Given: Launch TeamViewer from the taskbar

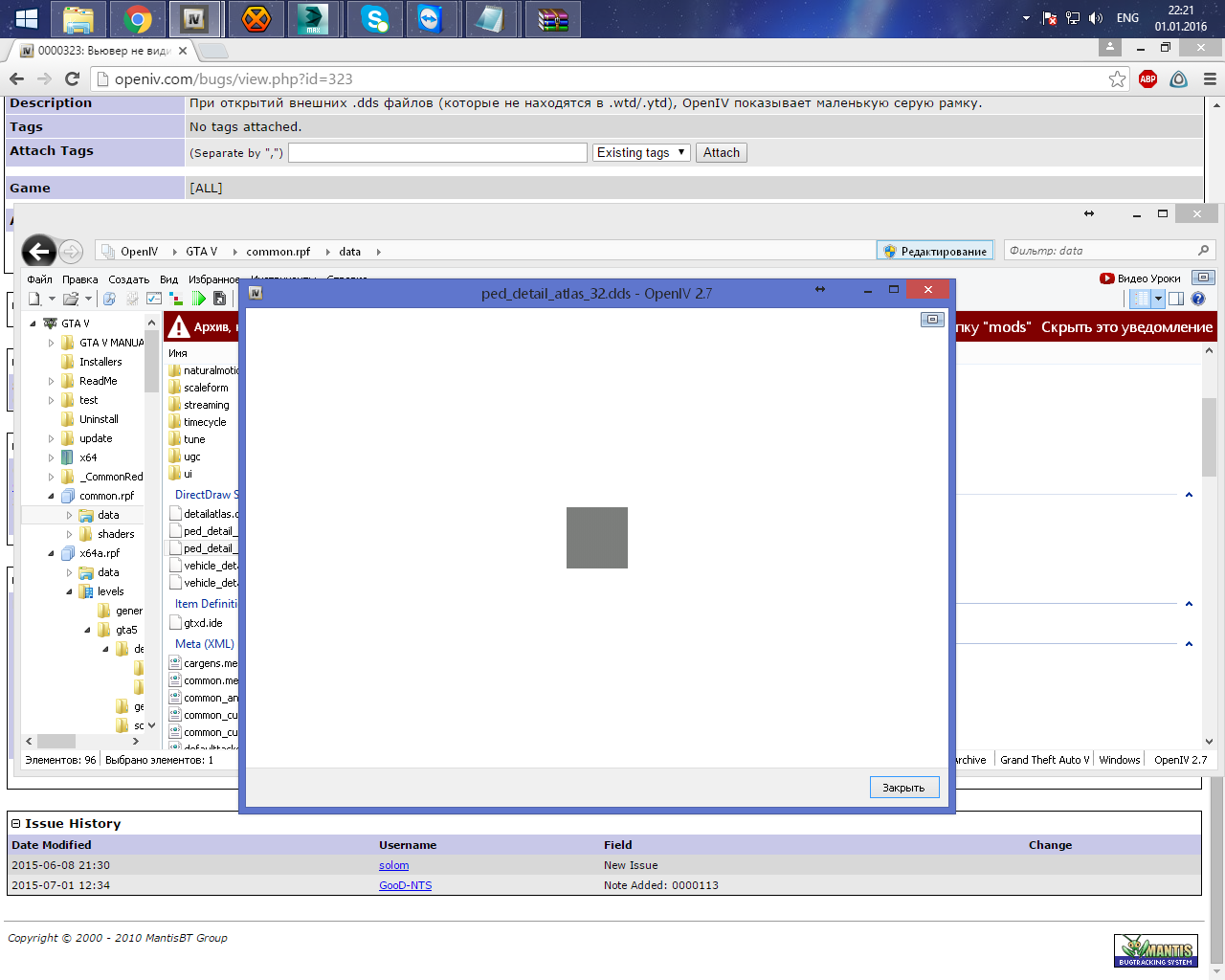Looking at the screenshot, I should (x=432, y=19).
